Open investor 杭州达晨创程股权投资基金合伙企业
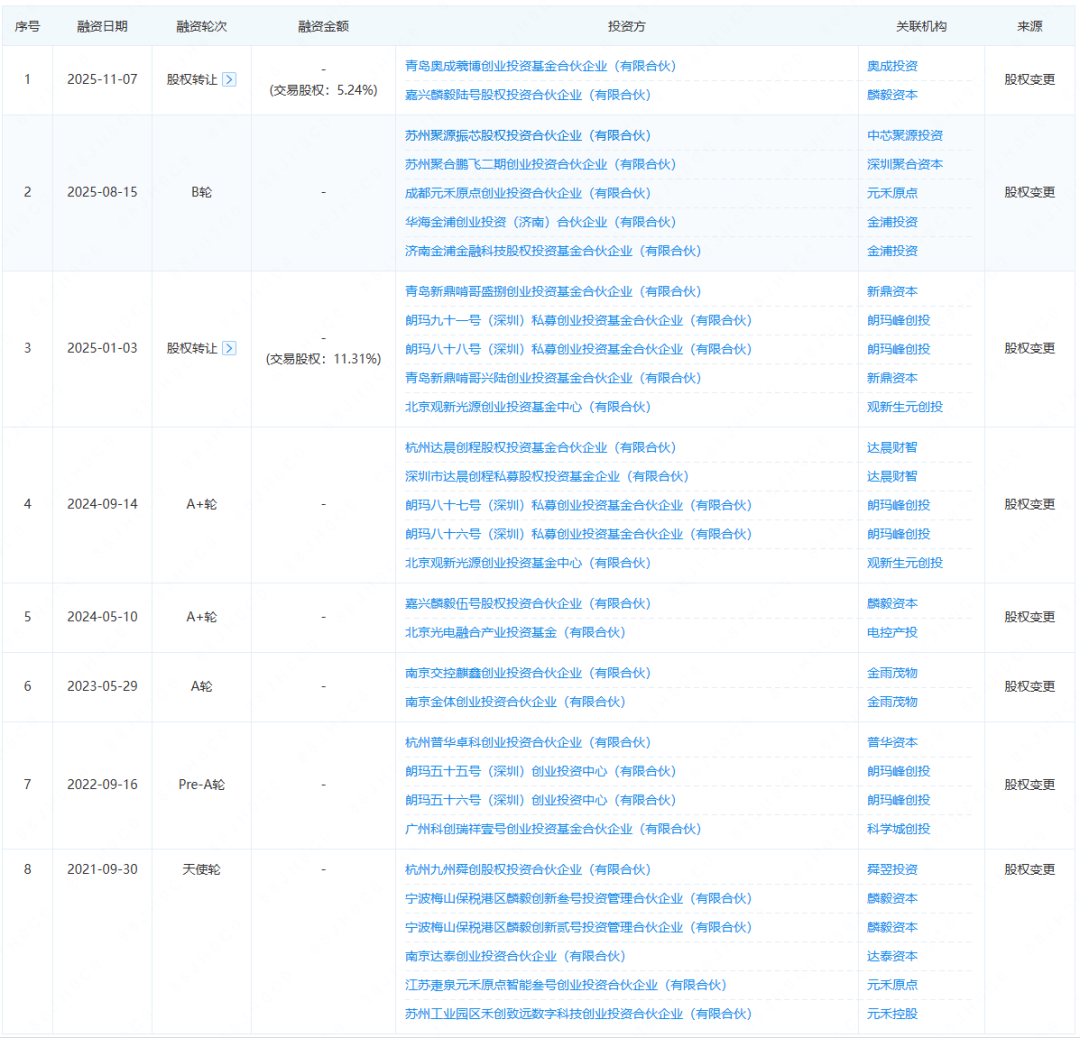 pyautogui.click(x=541, y=448)
